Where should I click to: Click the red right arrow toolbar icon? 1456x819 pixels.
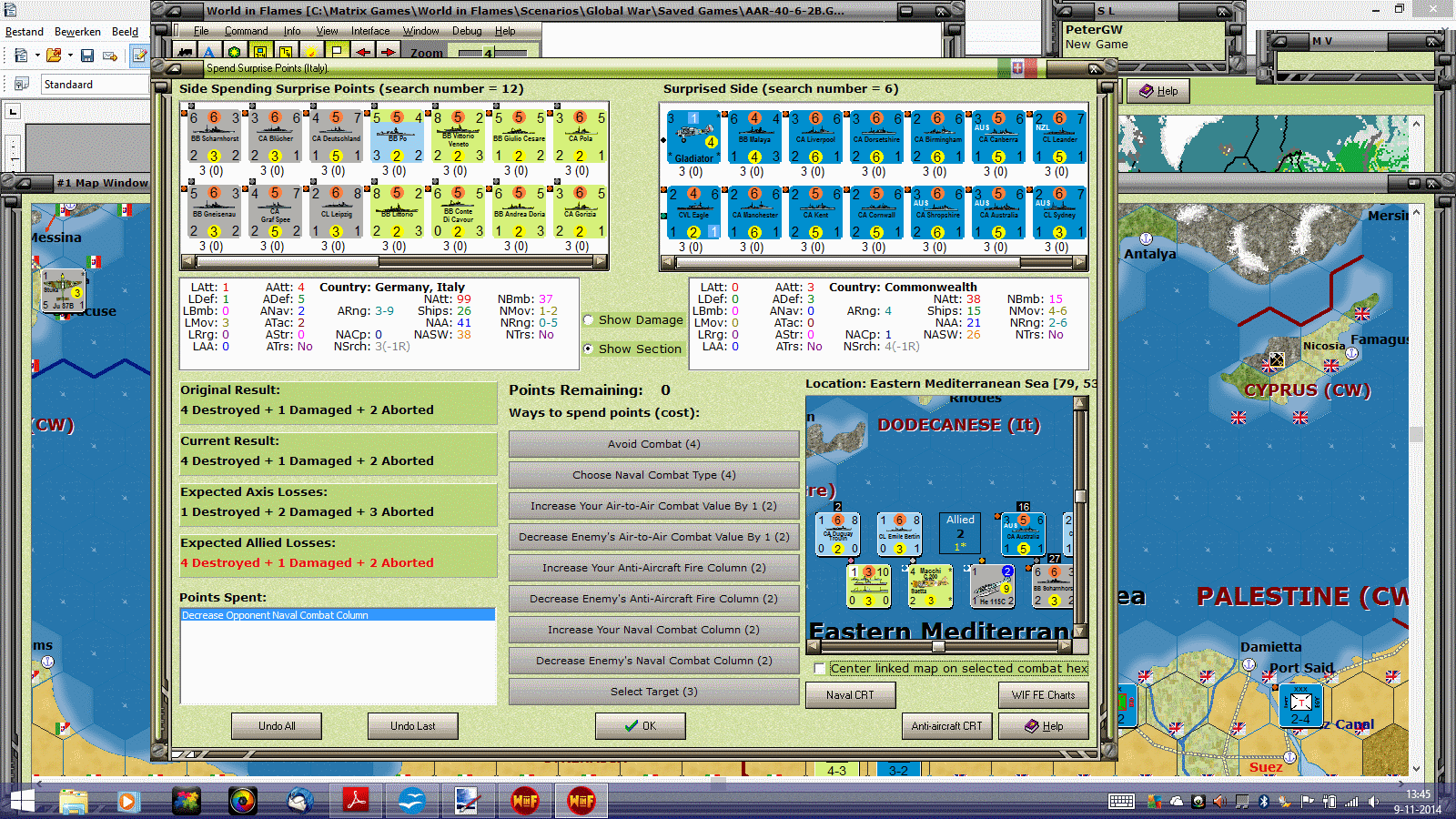pos(389,52)
